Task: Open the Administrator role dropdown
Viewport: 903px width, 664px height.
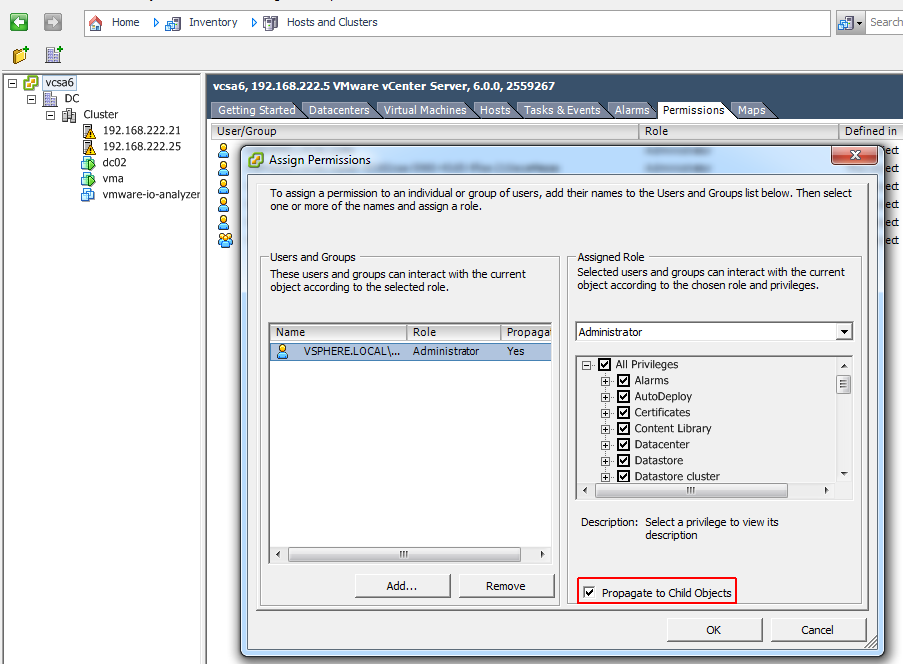Action: click(844, 332)
